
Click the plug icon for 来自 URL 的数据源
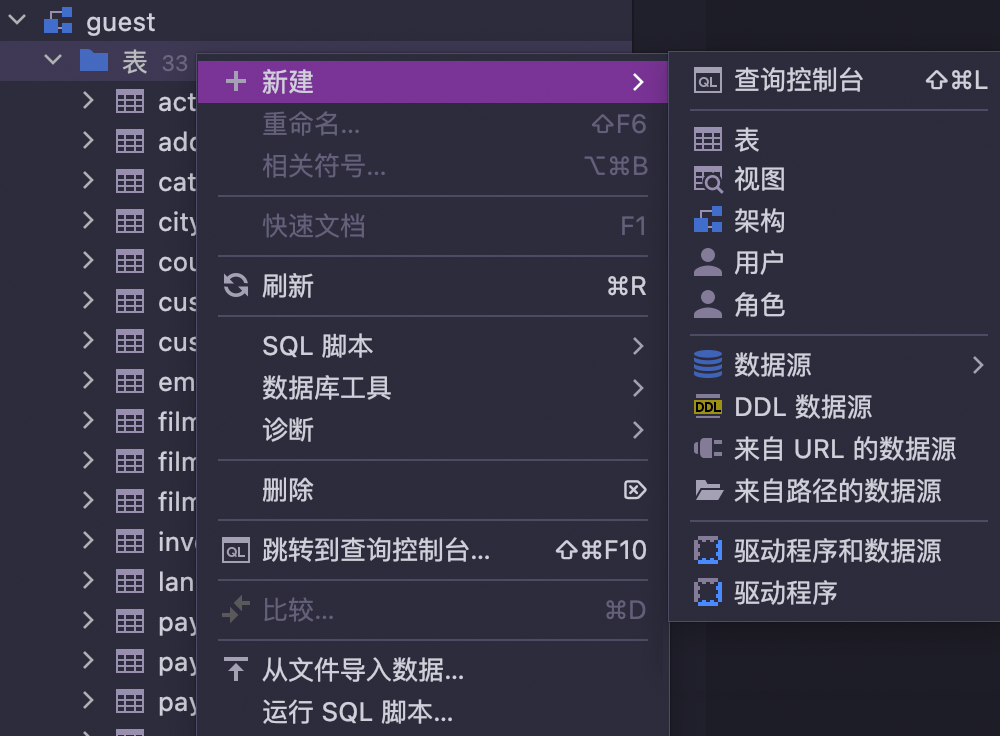707,449
